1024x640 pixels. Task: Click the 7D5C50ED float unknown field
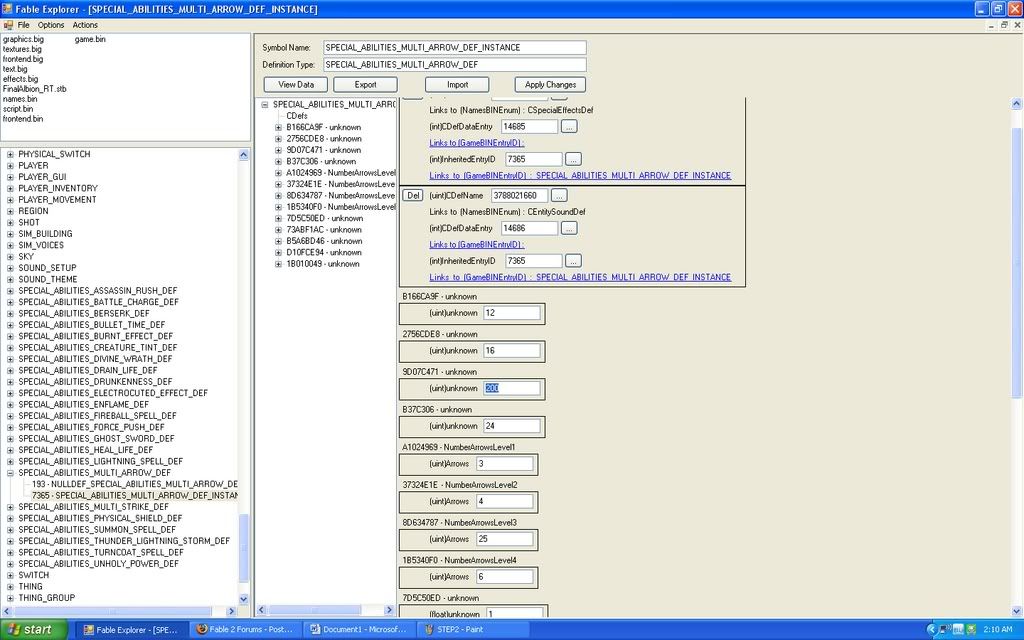(x=515, y=613)
